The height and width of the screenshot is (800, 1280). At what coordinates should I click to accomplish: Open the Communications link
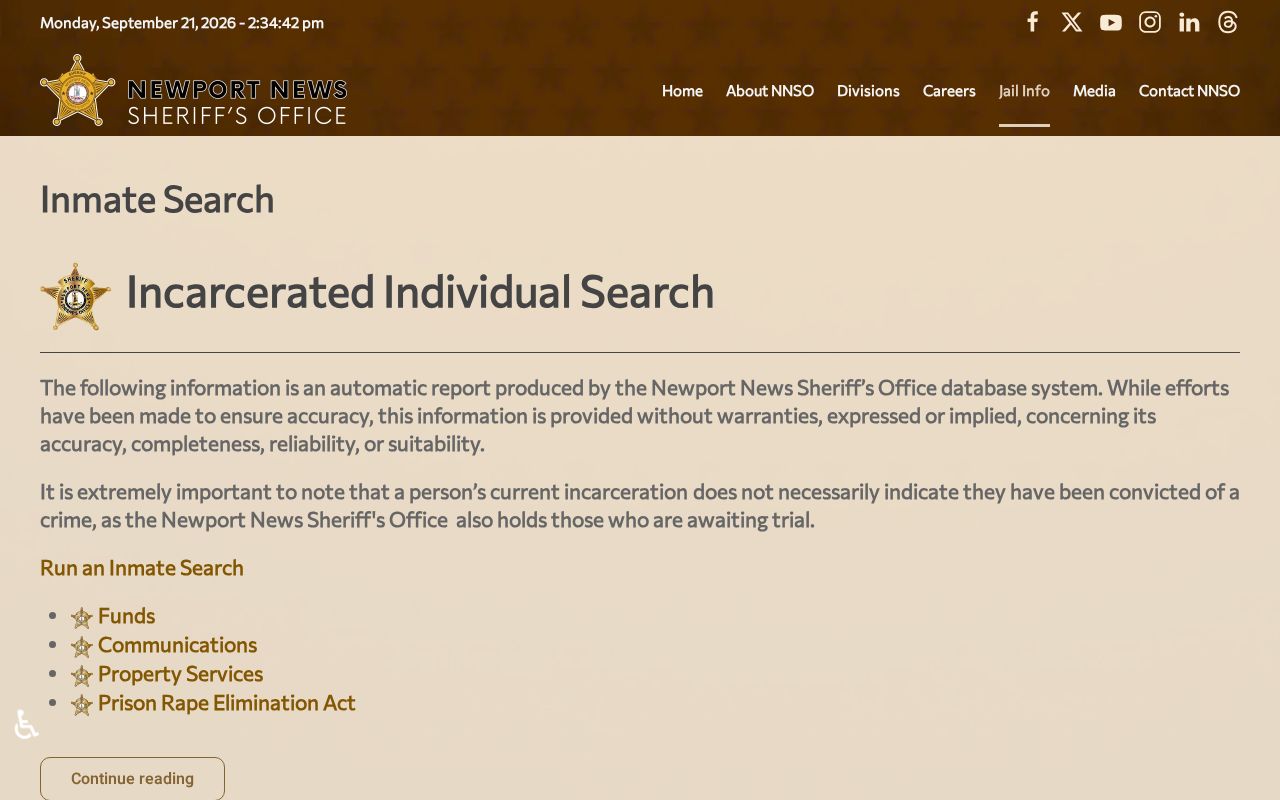pyautogui.click(x=177, y=645)
